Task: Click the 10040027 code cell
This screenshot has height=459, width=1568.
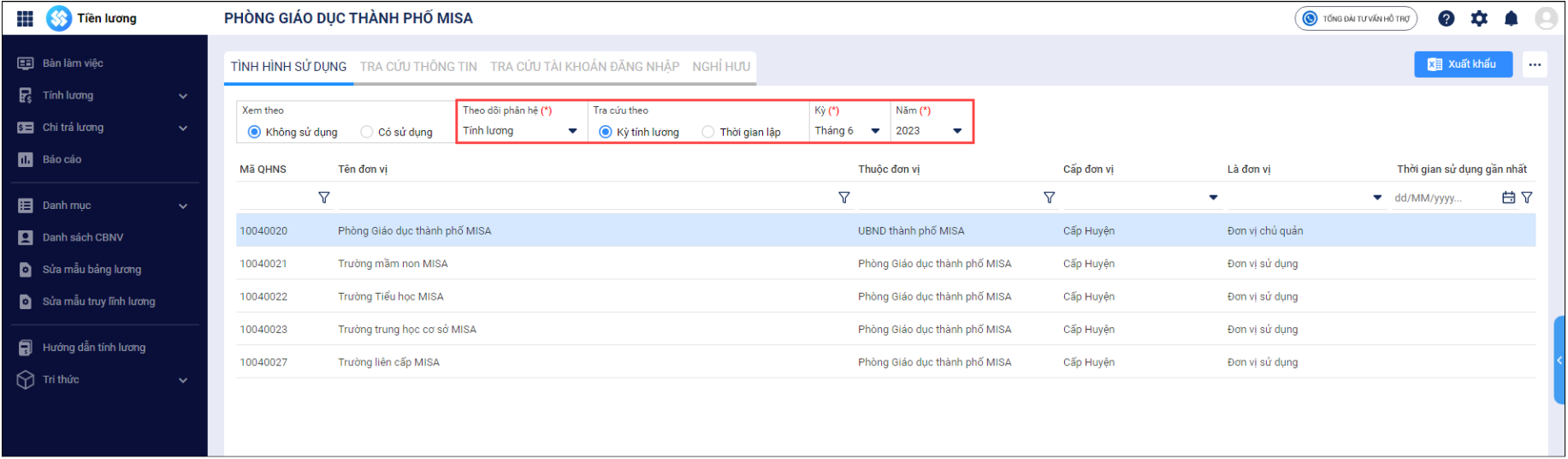Action: (x=263, y=362)
